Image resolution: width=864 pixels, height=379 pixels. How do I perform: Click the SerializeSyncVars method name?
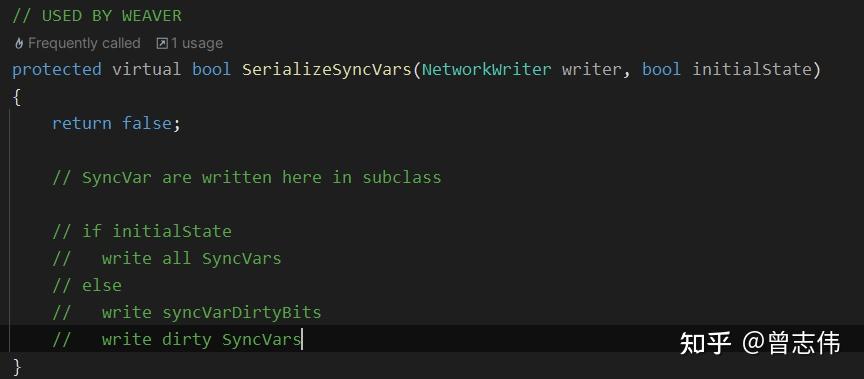click(327, 69)
